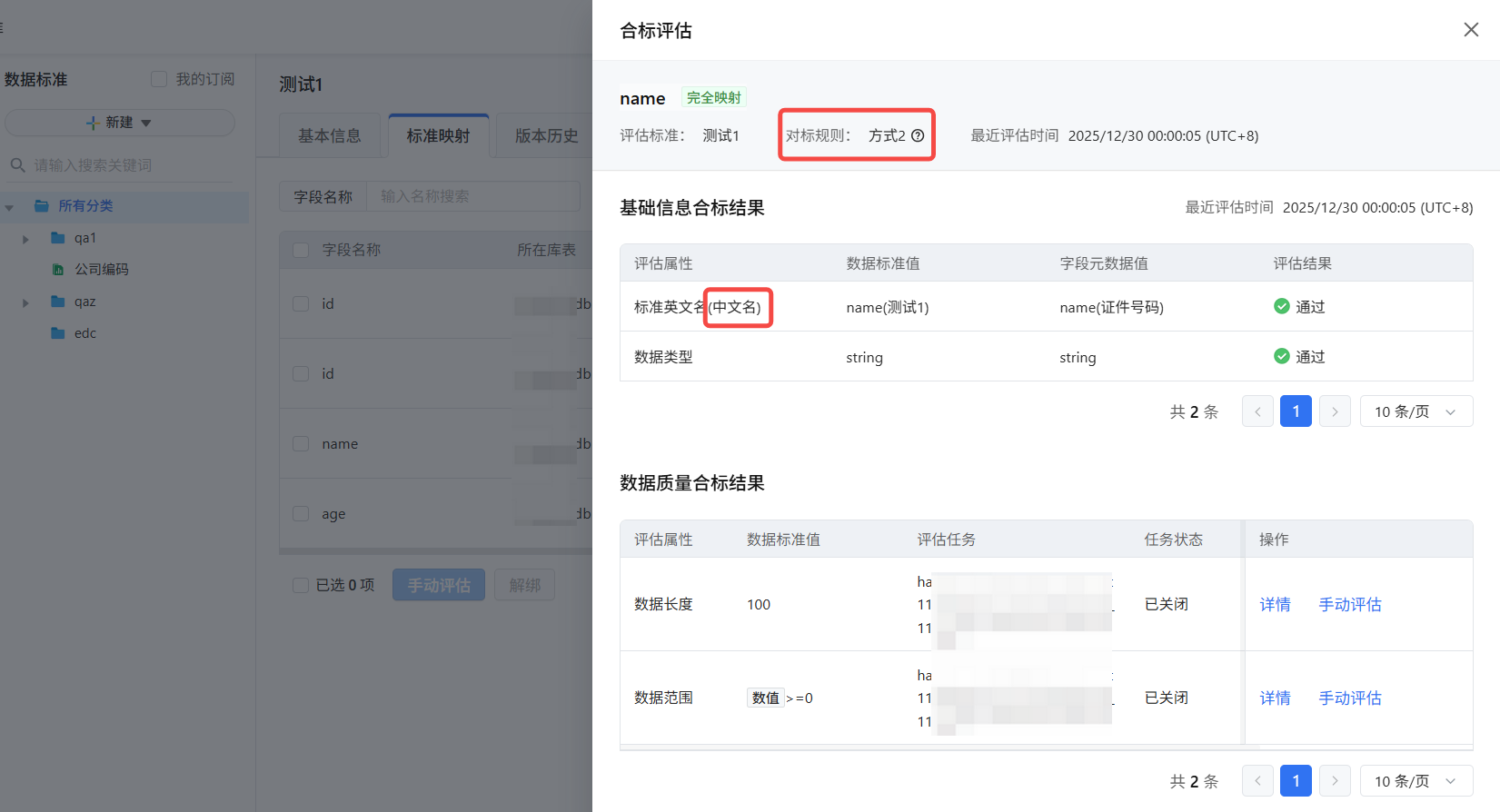Open page size dropdown under 基础信息合标结果
The image size is (1500, 812).
click(1416, 411)
